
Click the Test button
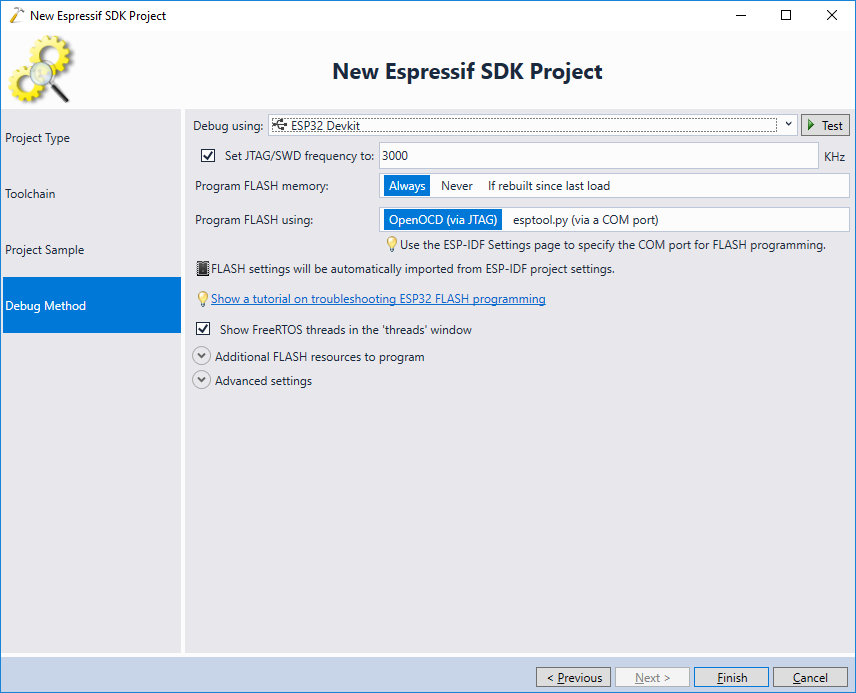coord(825,125)
